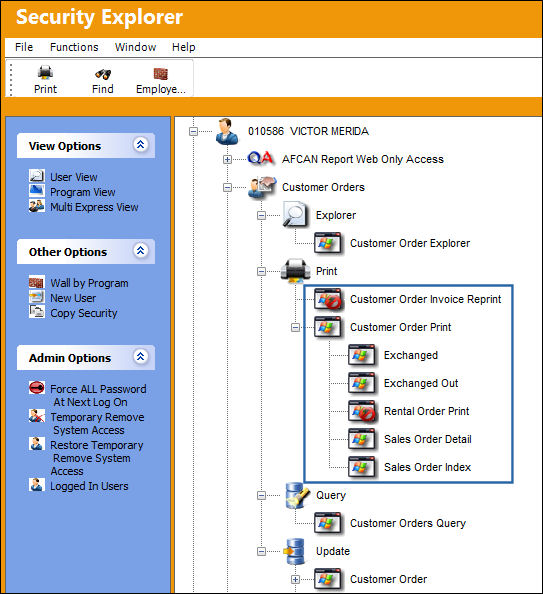
Task: Click the Print printer icon in toolbar
Action: pos(45,72)
